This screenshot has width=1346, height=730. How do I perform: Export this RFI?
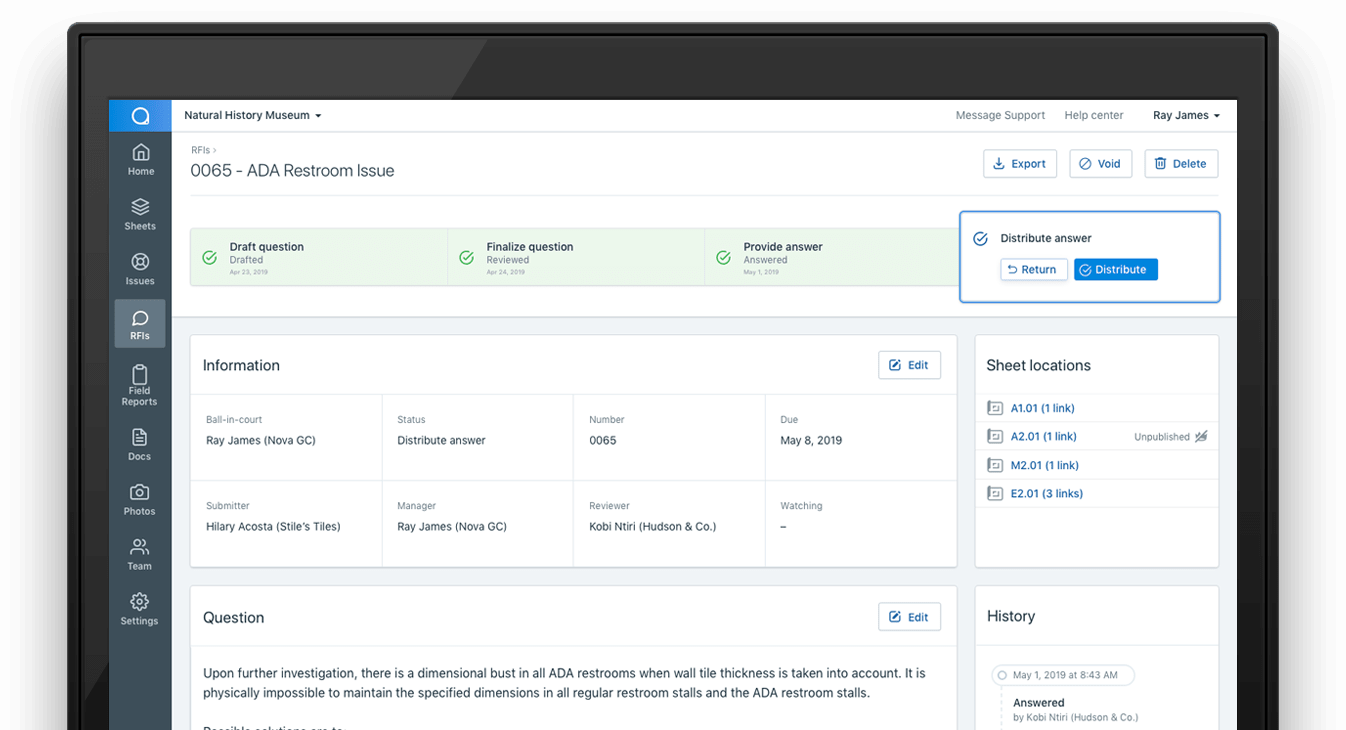coord(1020,164)
